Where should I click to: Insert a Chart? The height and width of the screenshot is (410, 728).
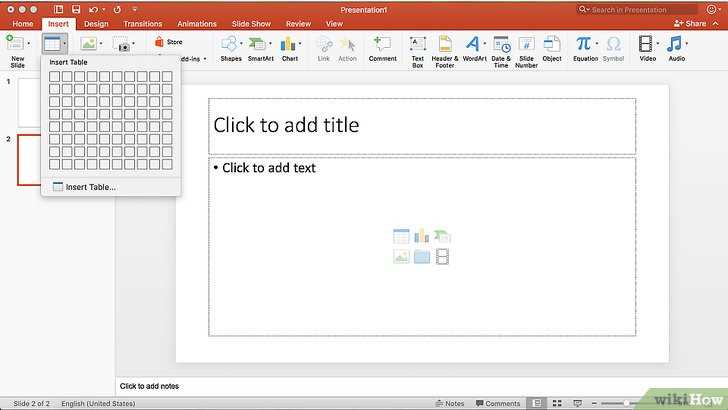[289, 48]
